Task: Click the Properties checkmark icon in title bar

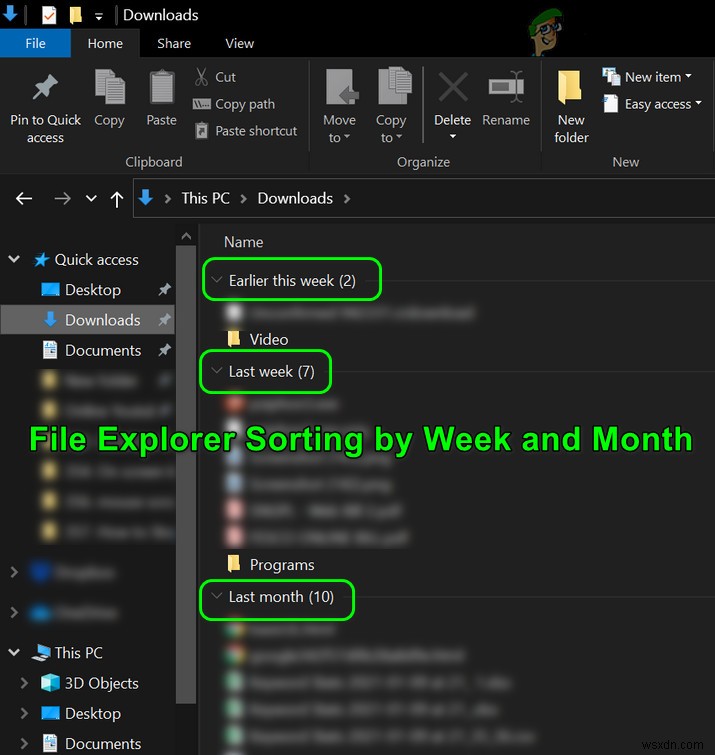Action: coord(49,15)
